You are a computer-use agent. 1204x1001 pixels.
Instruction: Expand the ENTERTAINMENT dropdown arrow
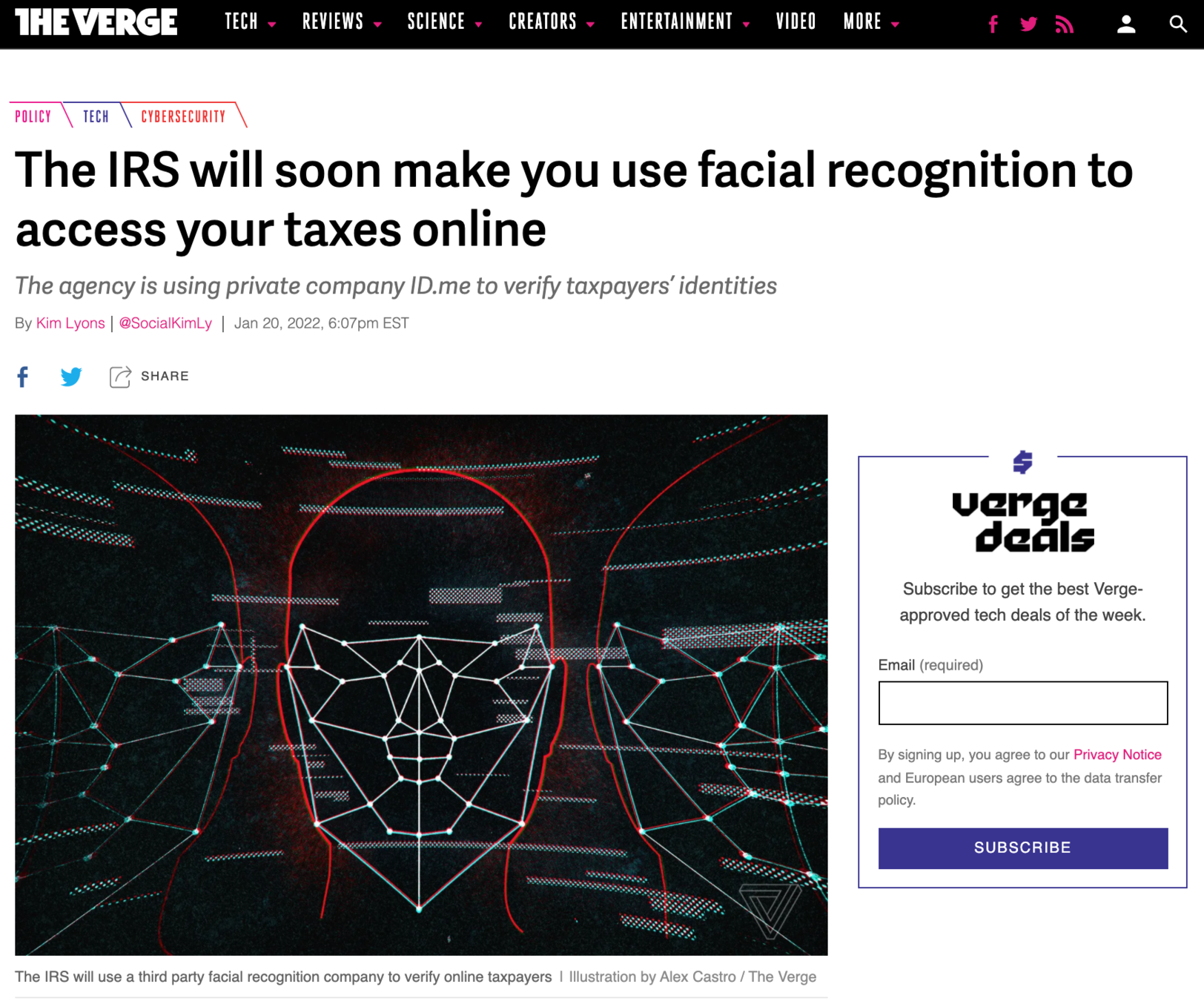pyautogui.click(x=747, y=25)
